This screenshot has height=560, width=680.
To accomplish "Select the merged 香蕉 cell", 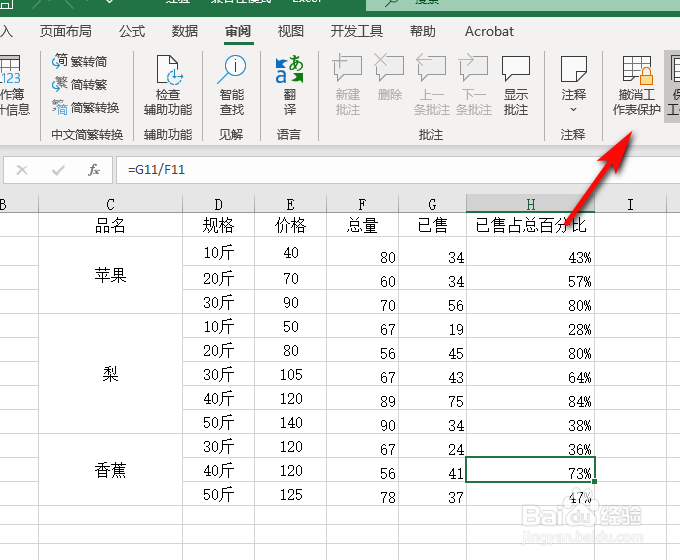I will tap(111, 470).
